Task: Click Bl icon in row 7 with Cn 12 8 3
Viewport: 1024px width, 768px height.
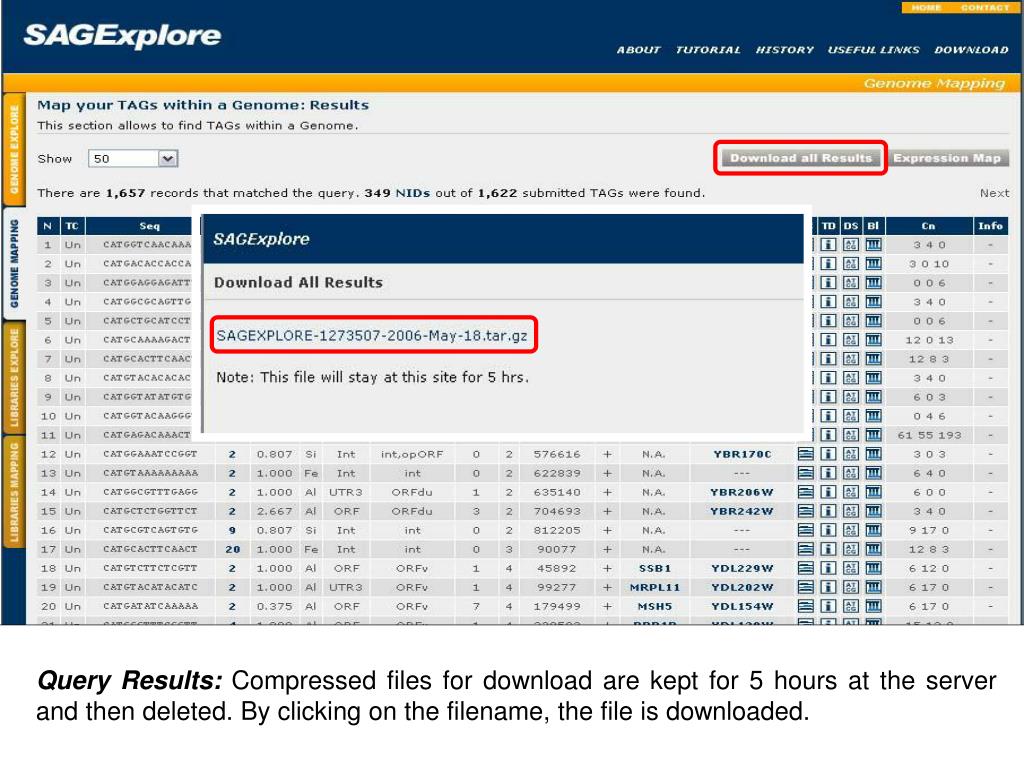Action: (x=873, y=359)
